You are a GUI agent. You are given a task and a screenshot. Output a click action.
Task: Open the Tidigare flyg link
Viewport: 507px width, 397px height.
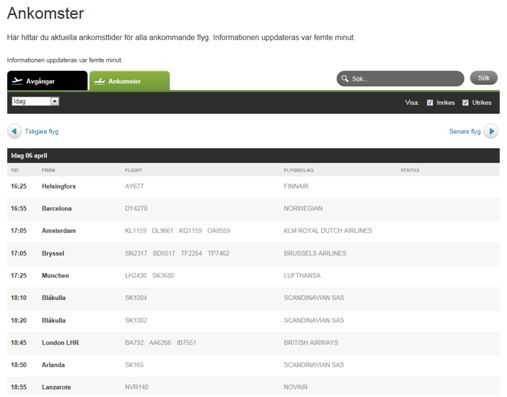point(42,131)
